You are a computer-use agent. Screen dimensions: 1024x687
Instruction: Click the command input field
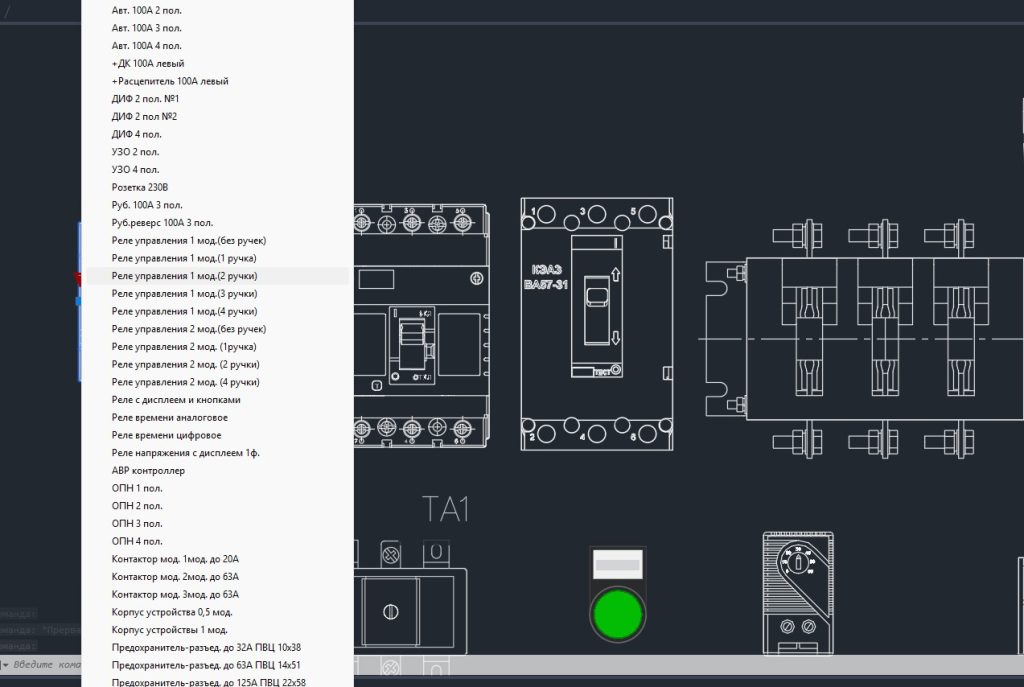(46, 665)
